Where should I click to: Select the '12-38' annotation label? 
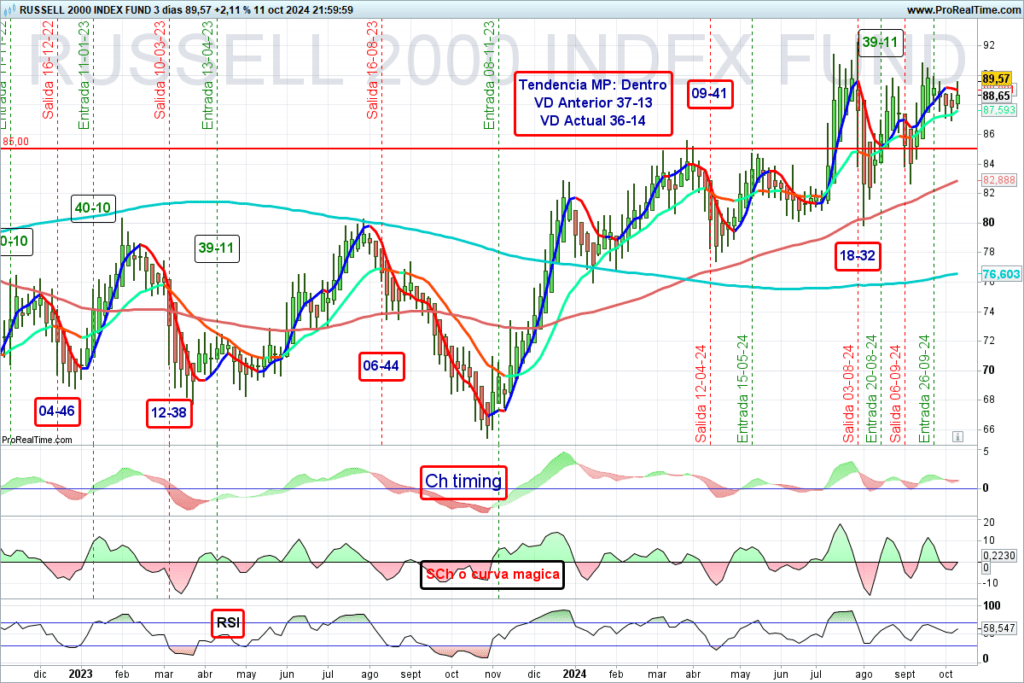169,413
